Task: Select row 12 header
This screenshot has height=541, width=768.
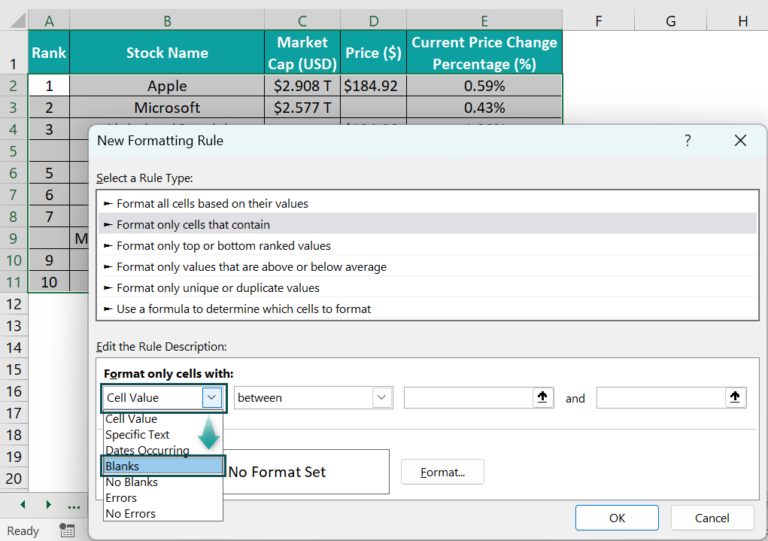Action: [x=13, y=304]
